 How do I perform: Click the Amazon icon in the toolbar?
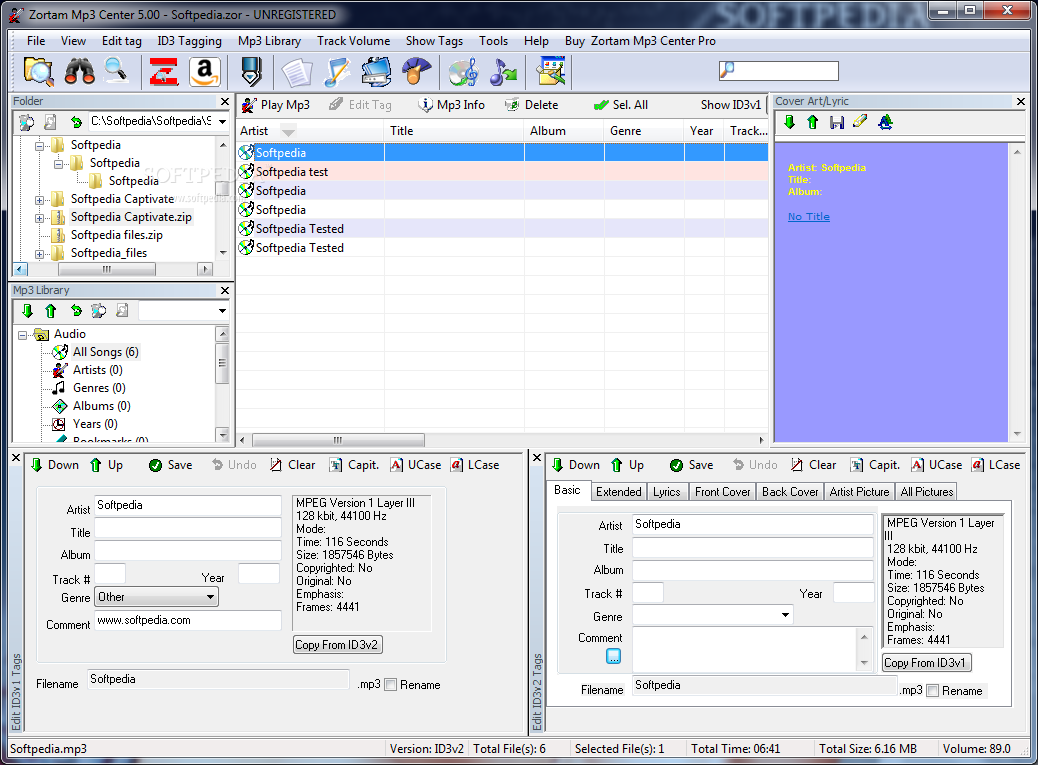pyautogui.click(x=204, y=71)
